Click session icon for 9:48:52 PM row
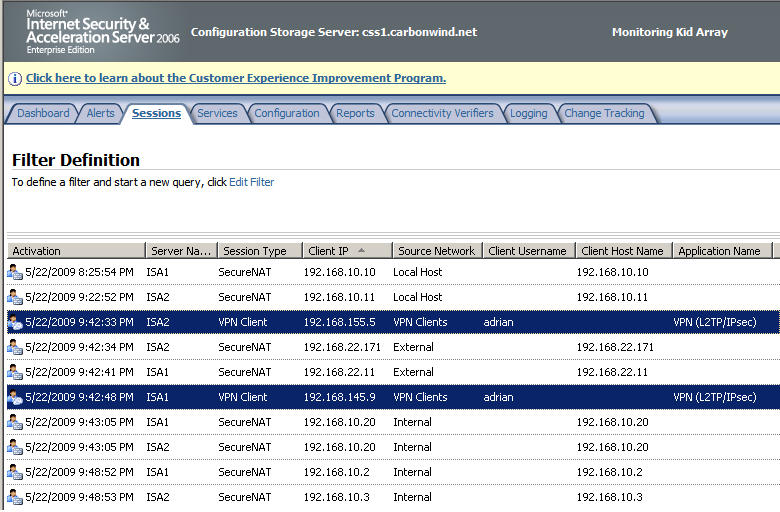The image size is (780, 512). 15,472
